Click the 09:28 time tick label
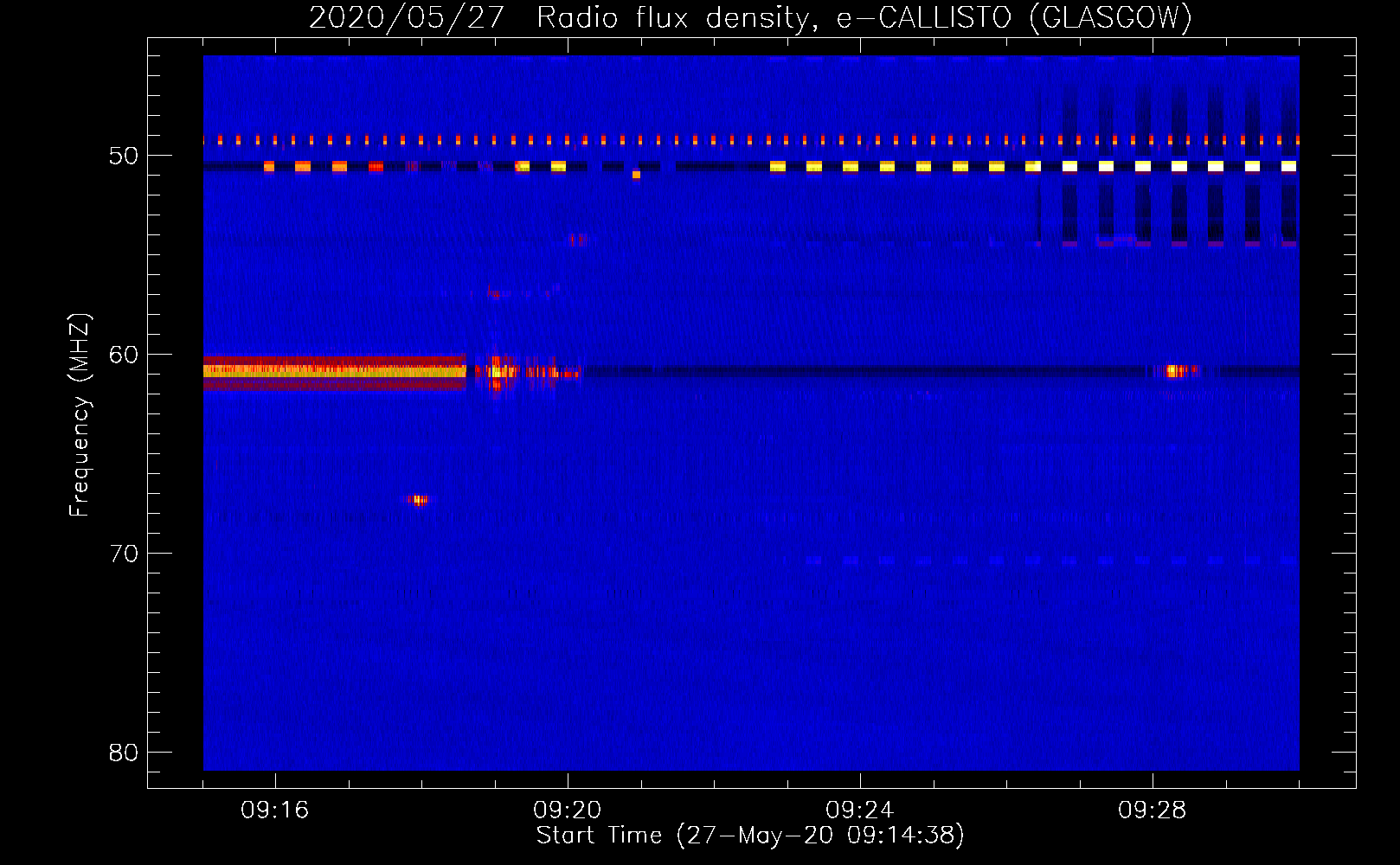The height and width of the screenshot is (865, 1400). tap(1153, 811)
